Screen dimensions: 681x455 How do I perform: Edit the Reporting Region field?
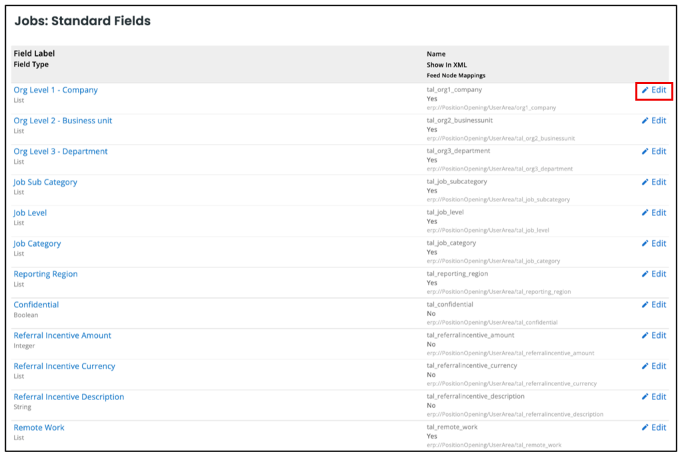(x=654, y=274)
